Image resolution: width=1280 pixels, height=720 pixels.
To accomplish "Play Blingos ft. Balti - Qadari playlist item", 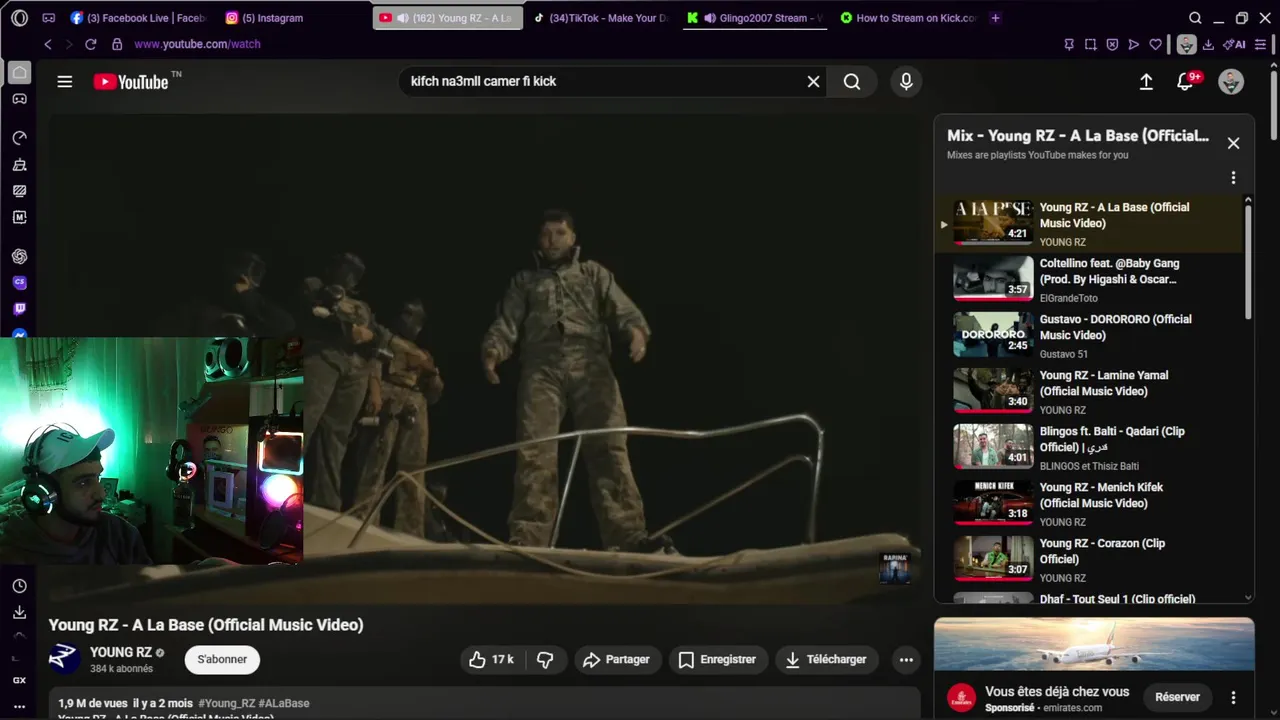I will click(1090, 448).
